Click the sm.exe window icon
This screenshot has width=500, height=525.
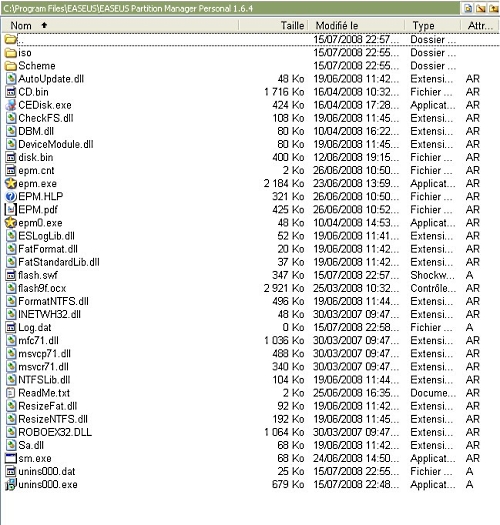[x=11, y=458]
